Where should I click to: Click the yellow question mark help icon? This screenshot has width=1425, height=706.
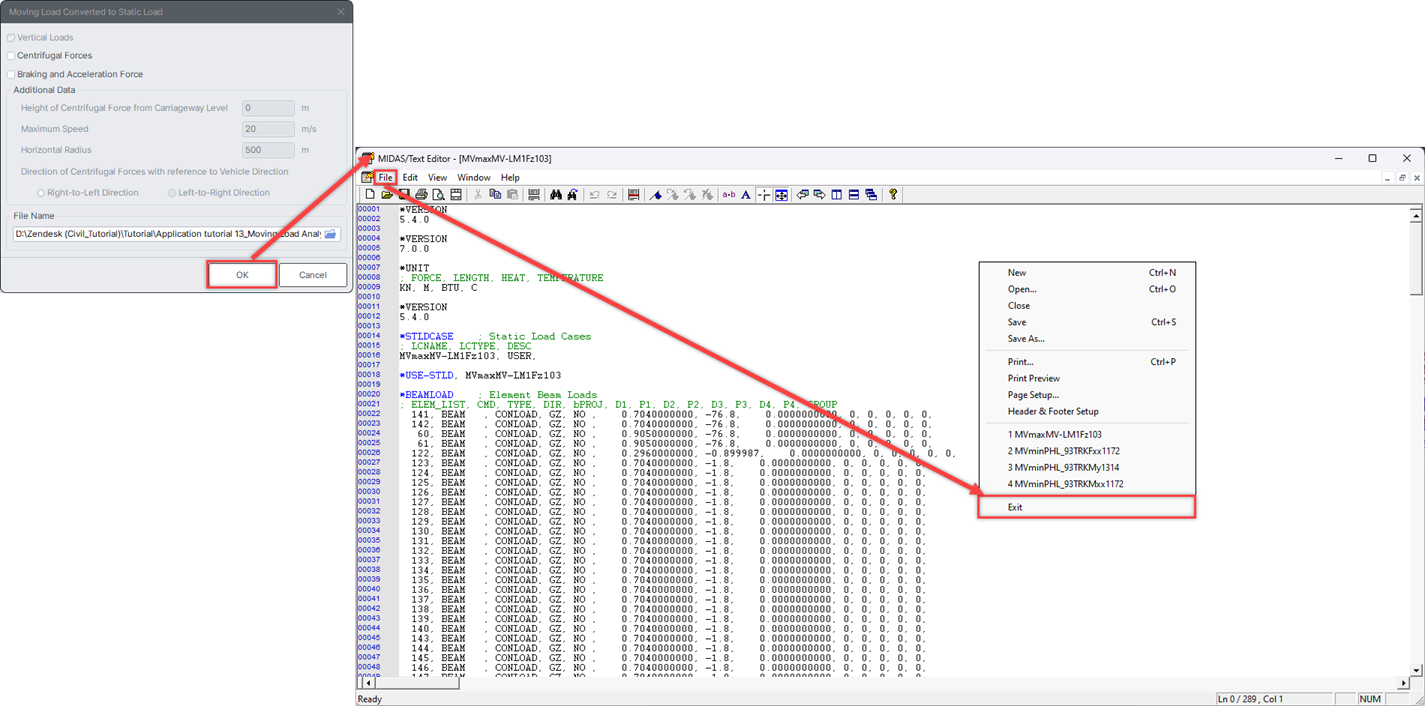[893, 195]
